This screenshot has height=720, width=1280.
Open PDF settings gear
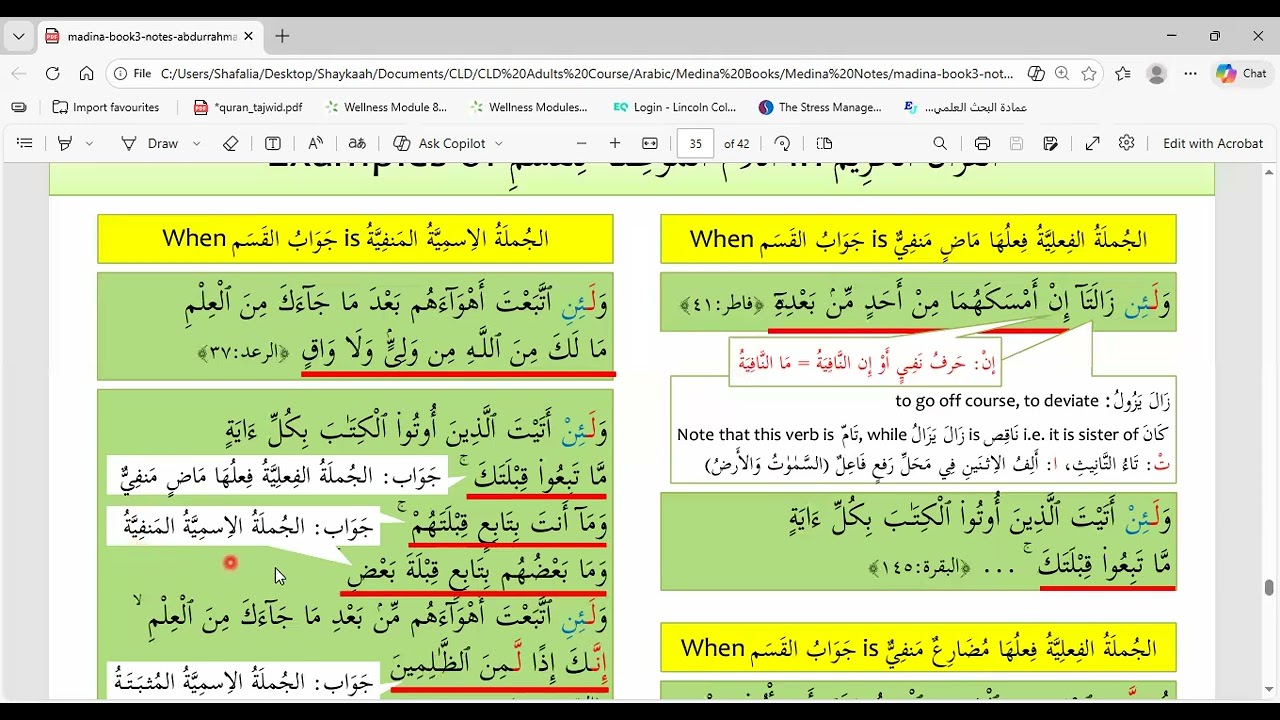coord(1127,143)
